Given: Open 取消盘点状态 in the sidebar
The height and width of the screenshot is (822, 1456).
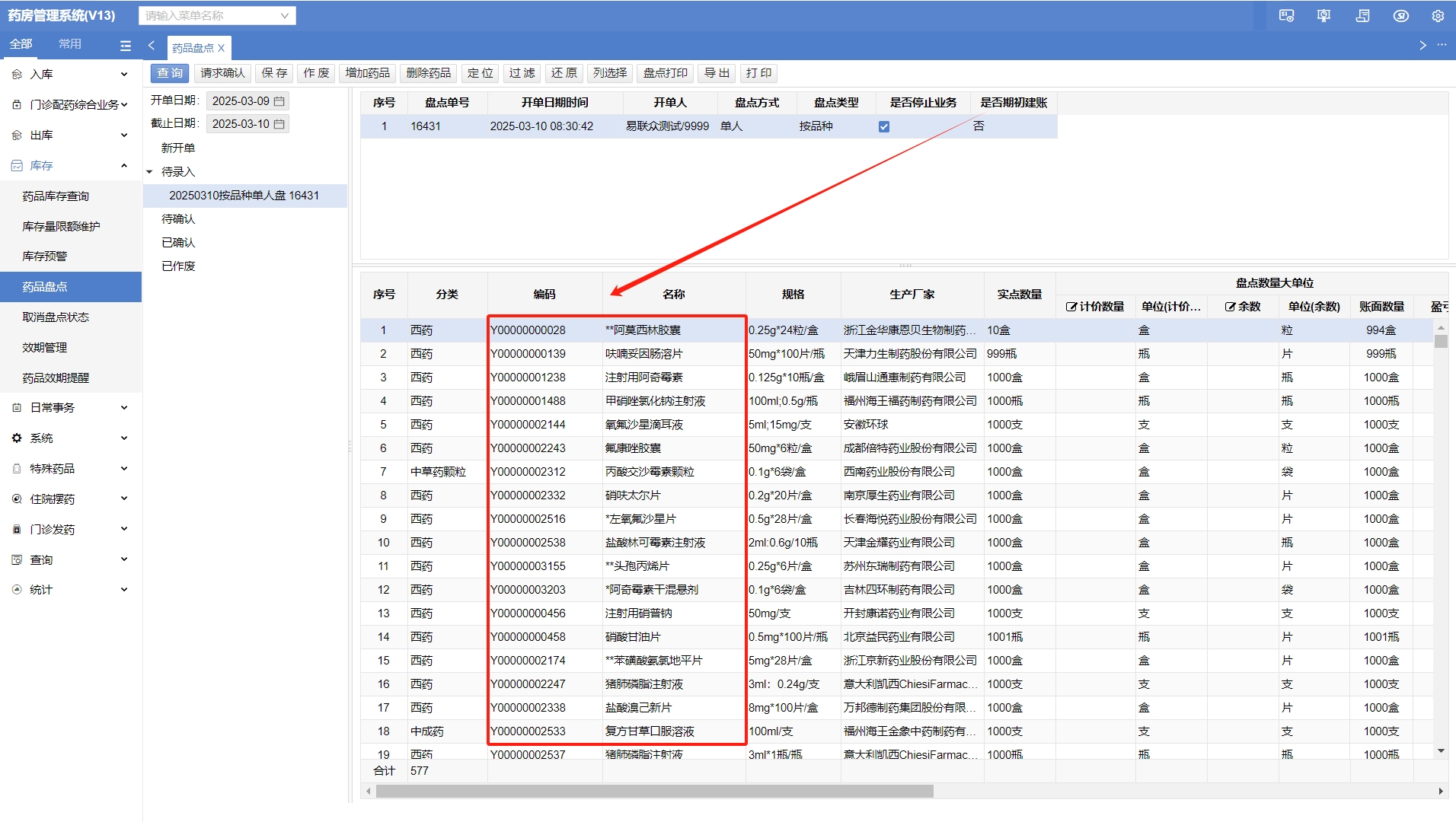Looking at the screenshot, I should pyautogui.click(x=56, y=317).
